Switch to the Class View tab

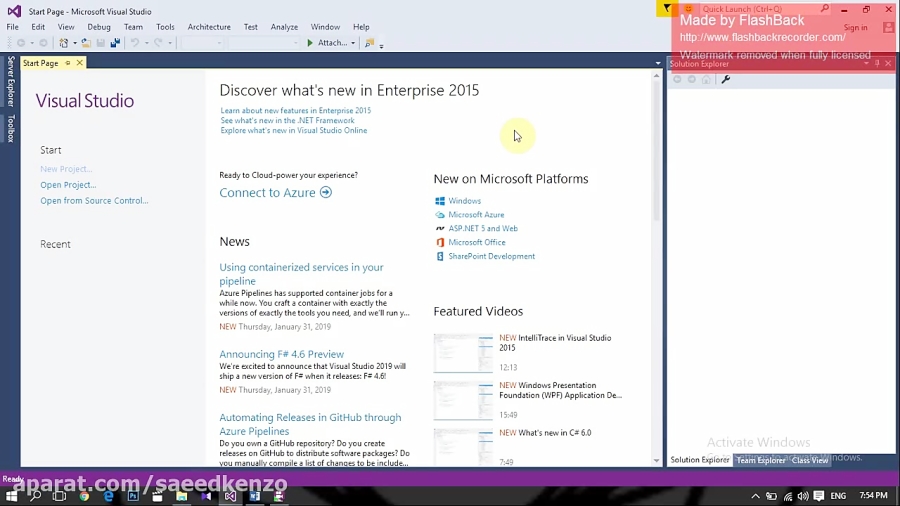pyautogui.click(x=810, y=460)
